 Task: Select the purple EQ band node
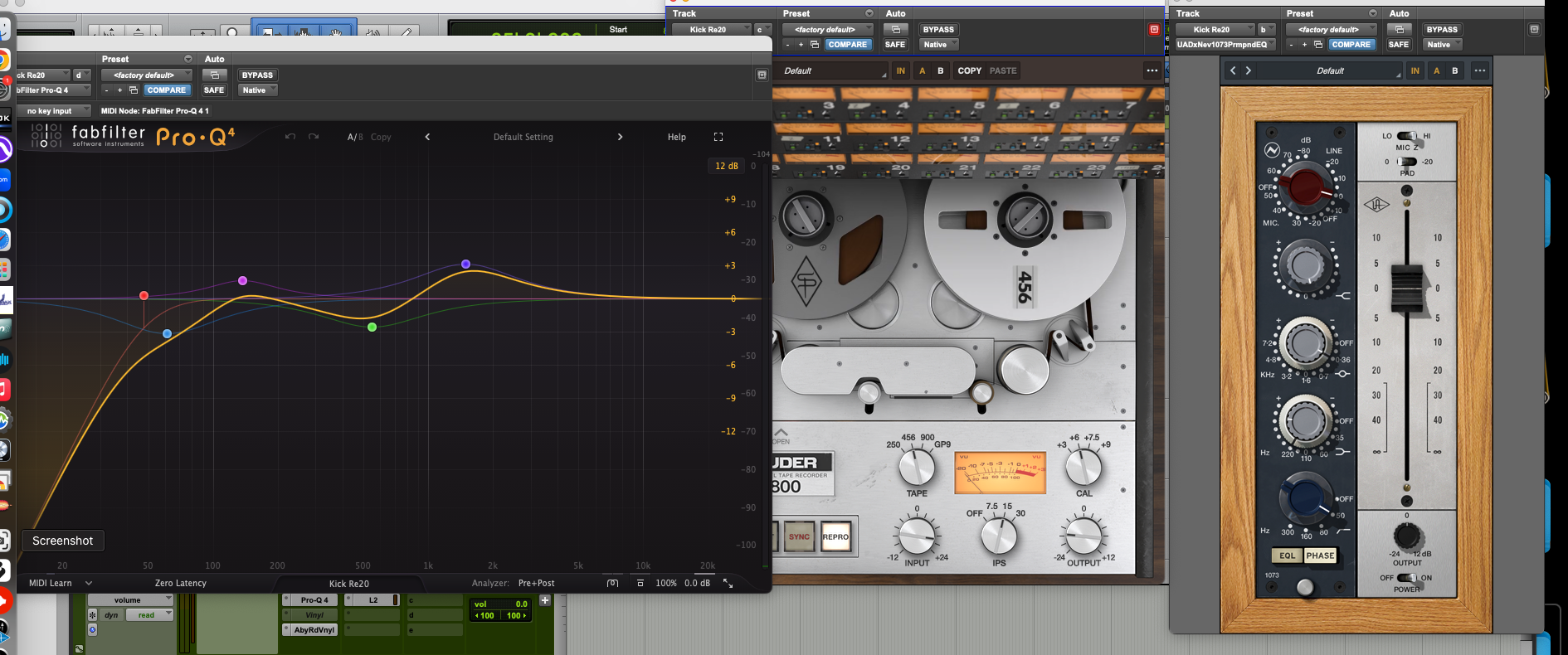[242, 281]
